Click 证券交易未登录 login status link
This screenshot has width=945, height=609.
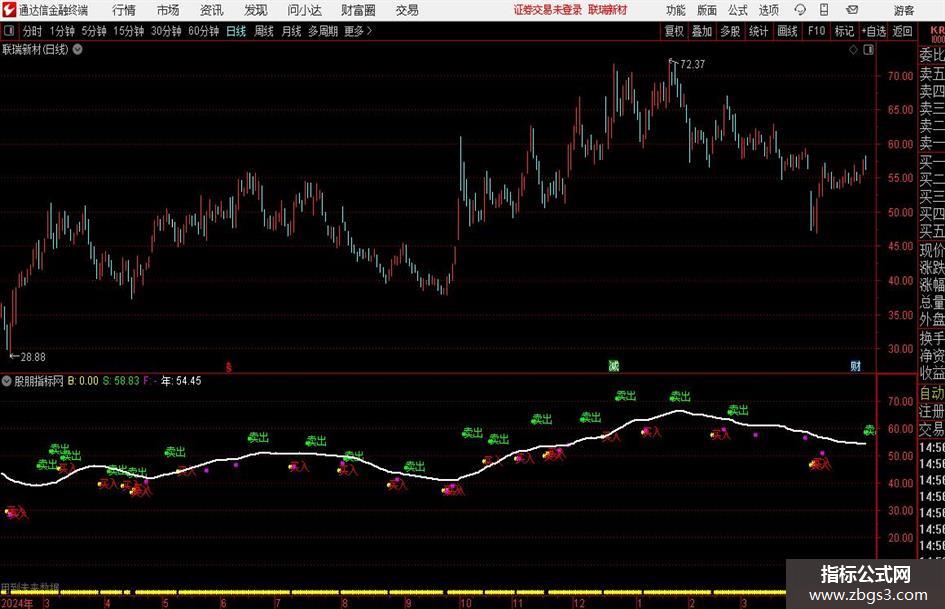click(x=548, y=10)
